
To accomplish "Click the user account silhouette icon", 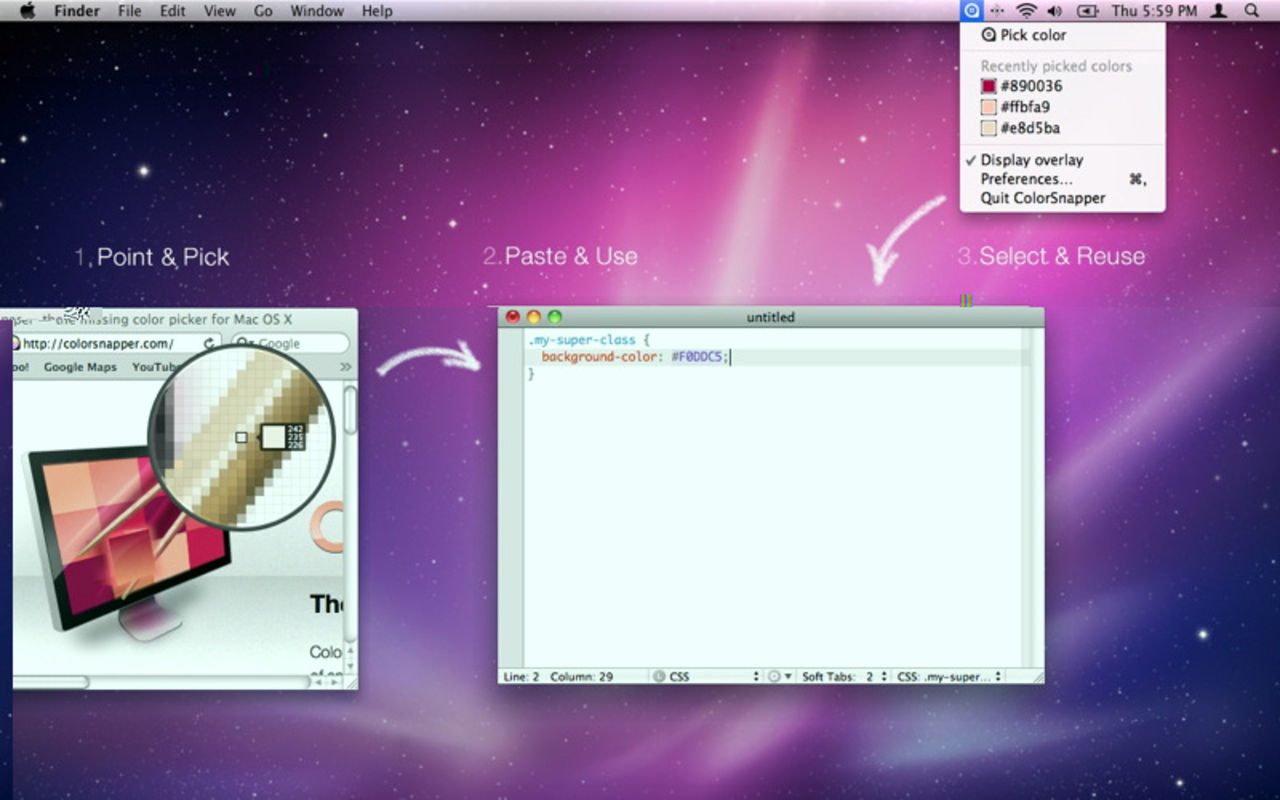I will [x=1218, y=11].
